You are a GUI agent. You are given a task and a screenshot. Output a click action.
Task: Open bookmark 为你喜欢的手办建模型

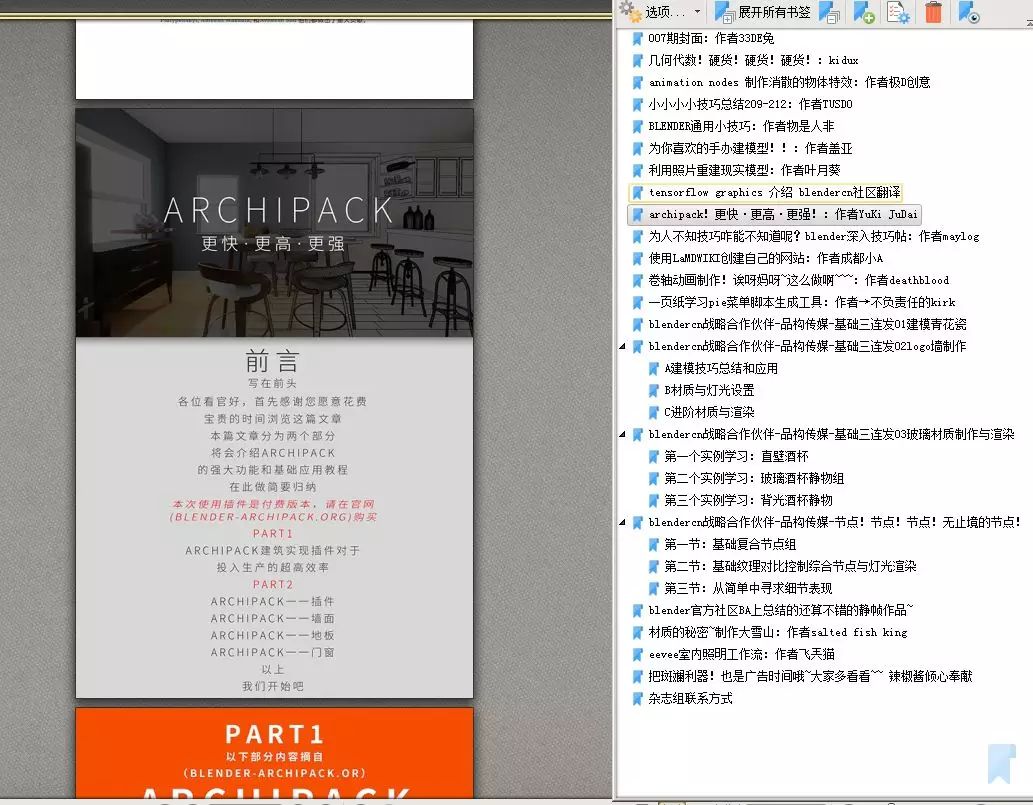click(x=750, y=148)
